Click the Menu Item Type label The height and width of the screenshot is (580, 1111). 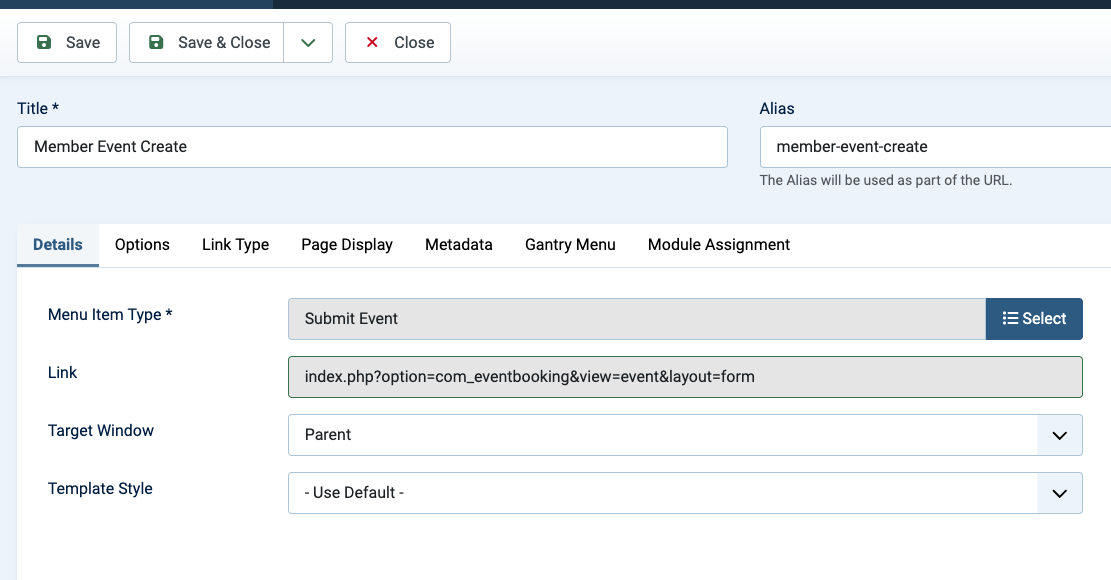pyautogui.click(x=110, y=315)
